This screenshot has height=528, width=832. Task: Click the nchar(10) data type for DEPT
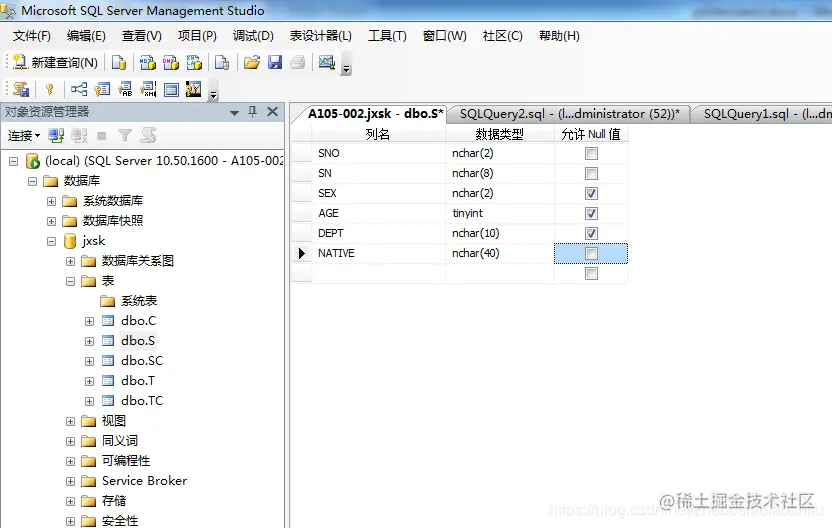(500, 233)
